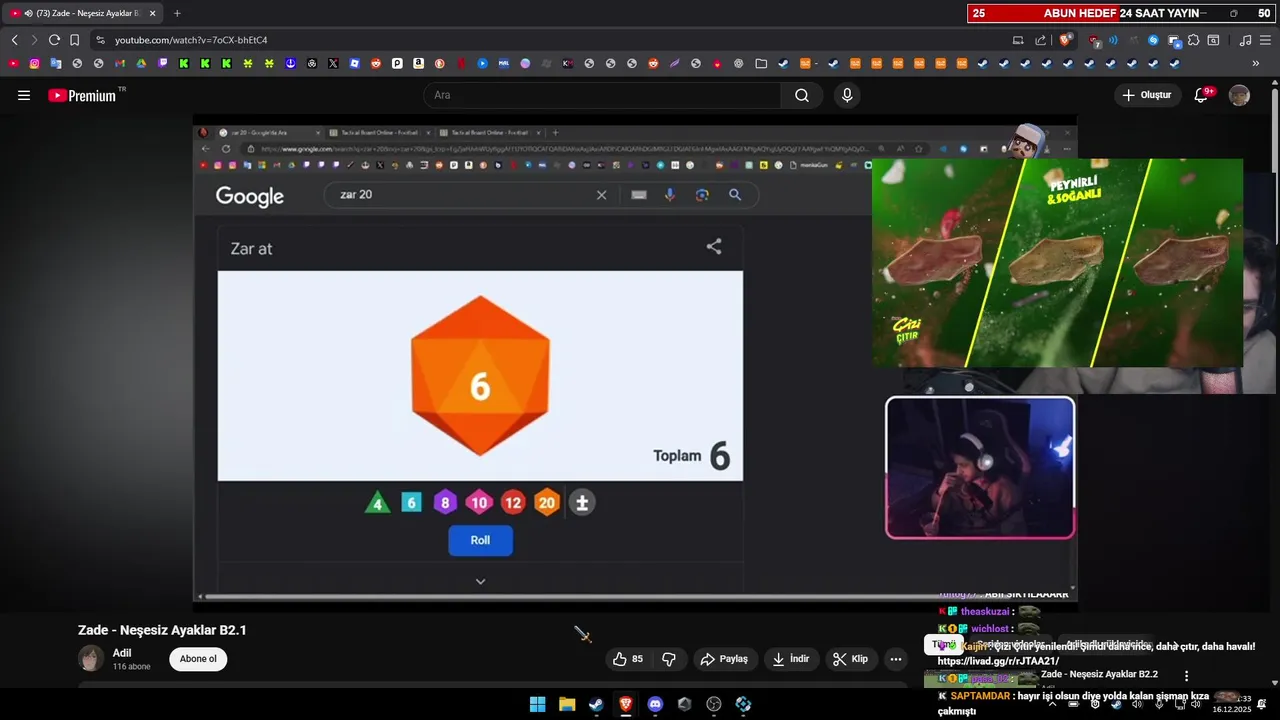Open Discord from the taskbar

(655, 704)
